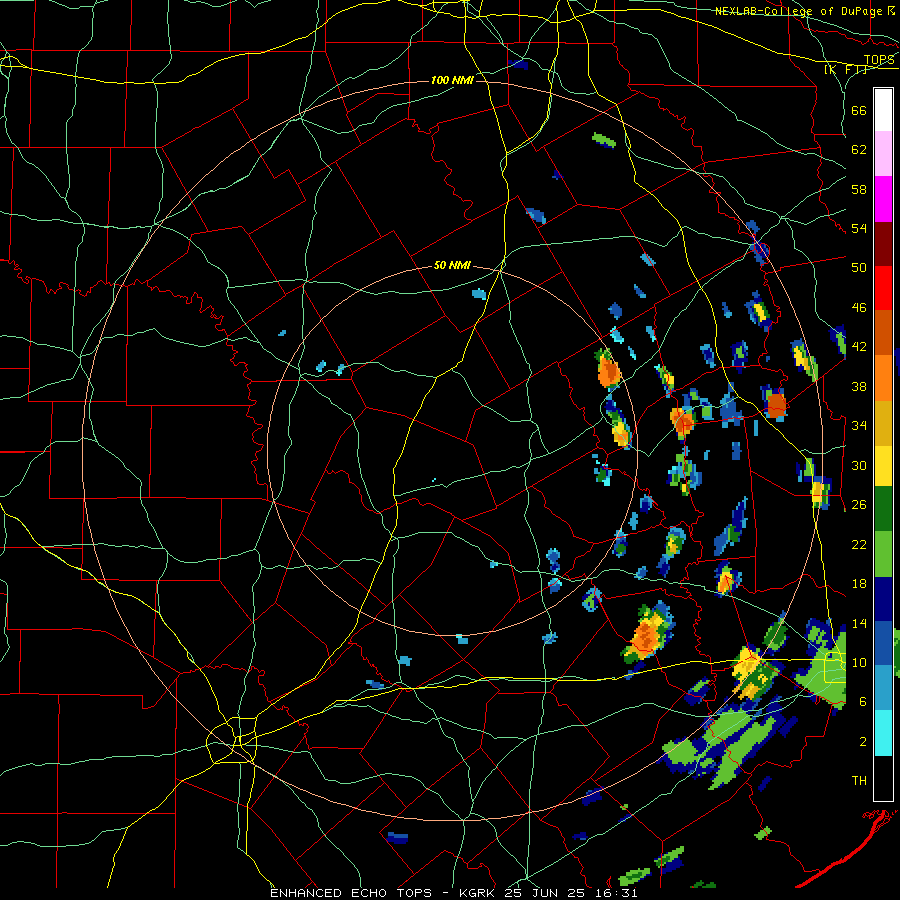This screenshot has width=900, height=900.
Task: Pick the dark orange swatch beside 42
Action: click(883, 332)
